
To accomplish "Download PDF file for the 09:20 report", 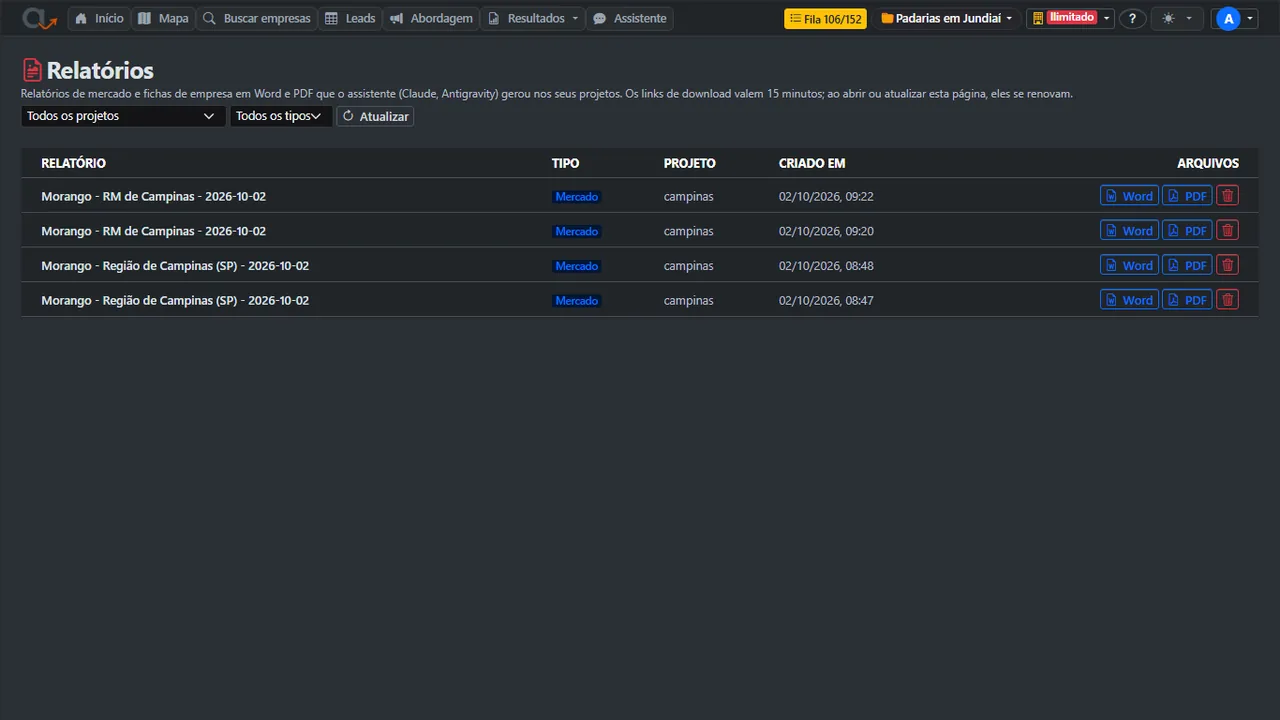I will coord(1187,230).
